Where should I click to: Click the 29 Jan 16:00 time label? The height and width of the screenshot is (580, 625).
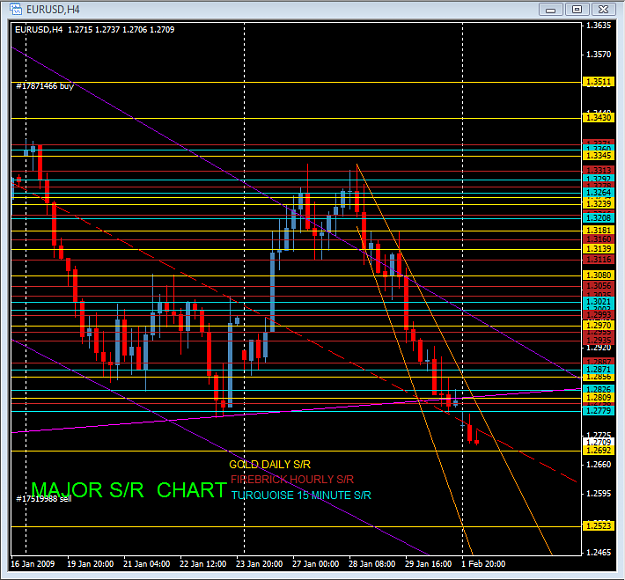pos(428,564)
